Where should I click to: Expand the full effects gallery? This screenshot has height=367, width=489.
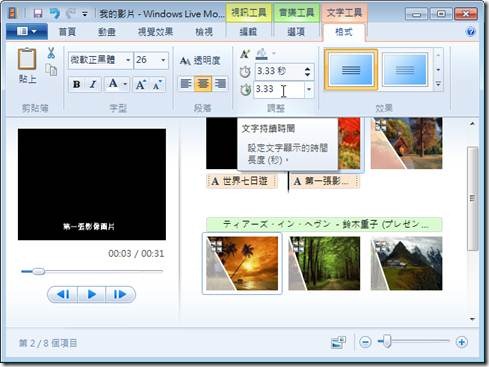coord(438,84)
